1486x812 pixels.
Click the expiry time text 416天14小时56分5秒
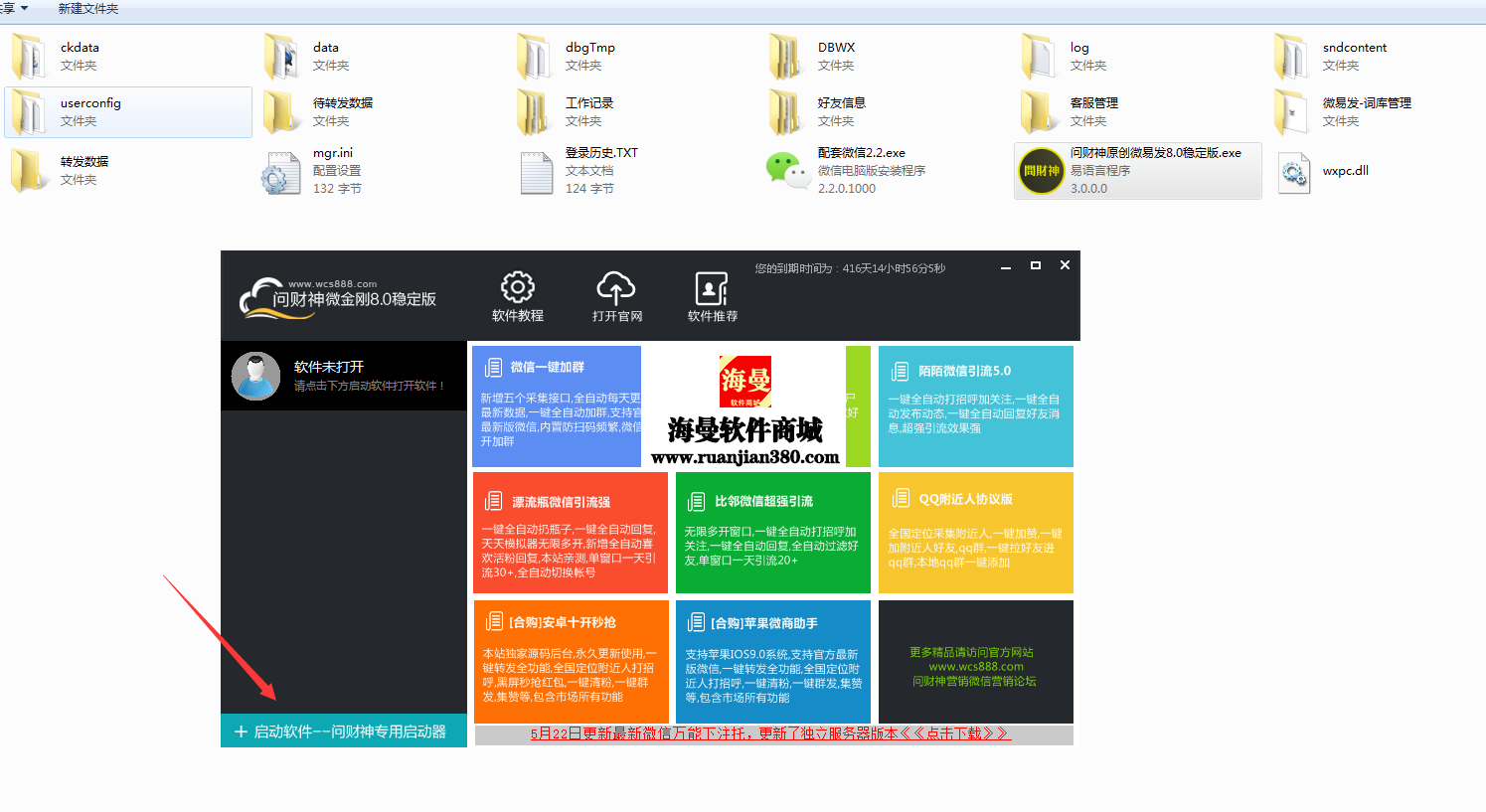pyautogui.click(x=894, y=268)
